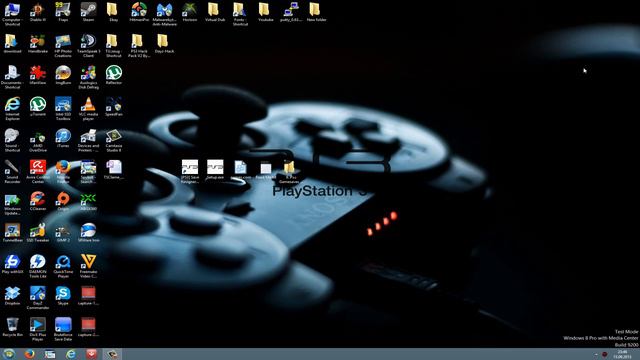Open the SpeedFan desktop shortcut
The height and width of the screenshot is (360, 640).
[113, 107]
